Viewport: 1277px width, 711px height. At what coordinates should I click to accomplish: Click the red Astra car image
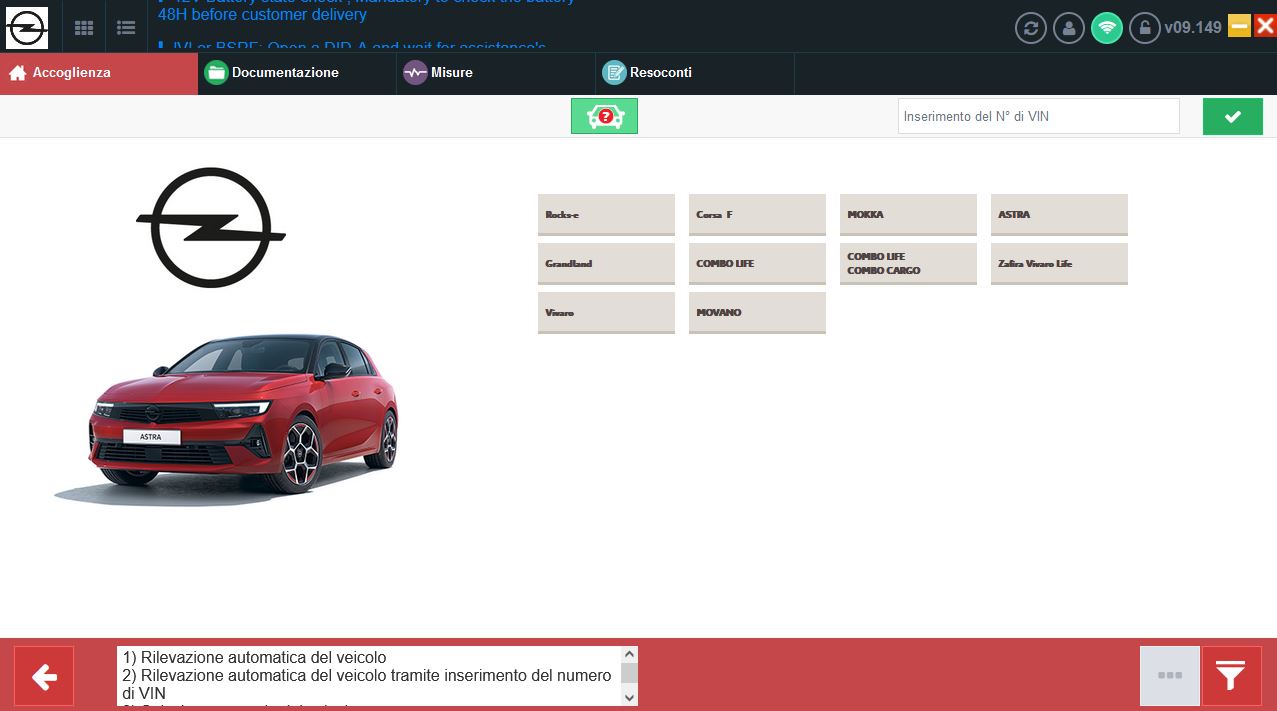click(227, 418)
